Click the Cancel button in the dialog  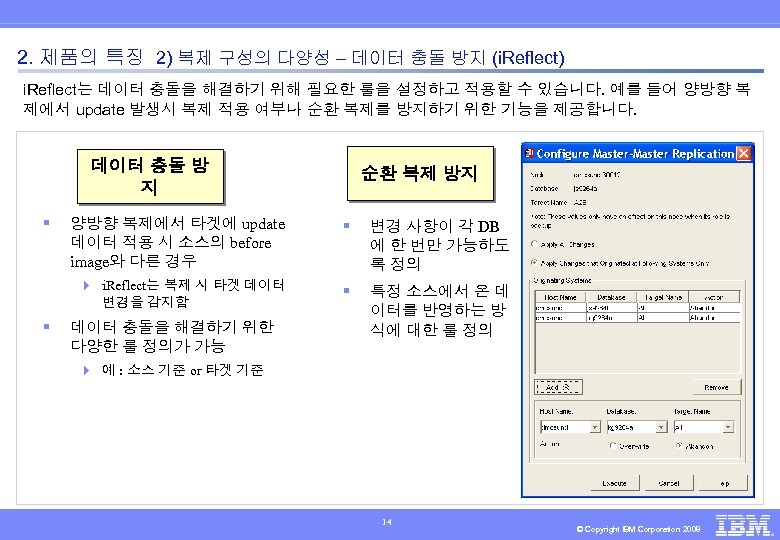[669, 483]
